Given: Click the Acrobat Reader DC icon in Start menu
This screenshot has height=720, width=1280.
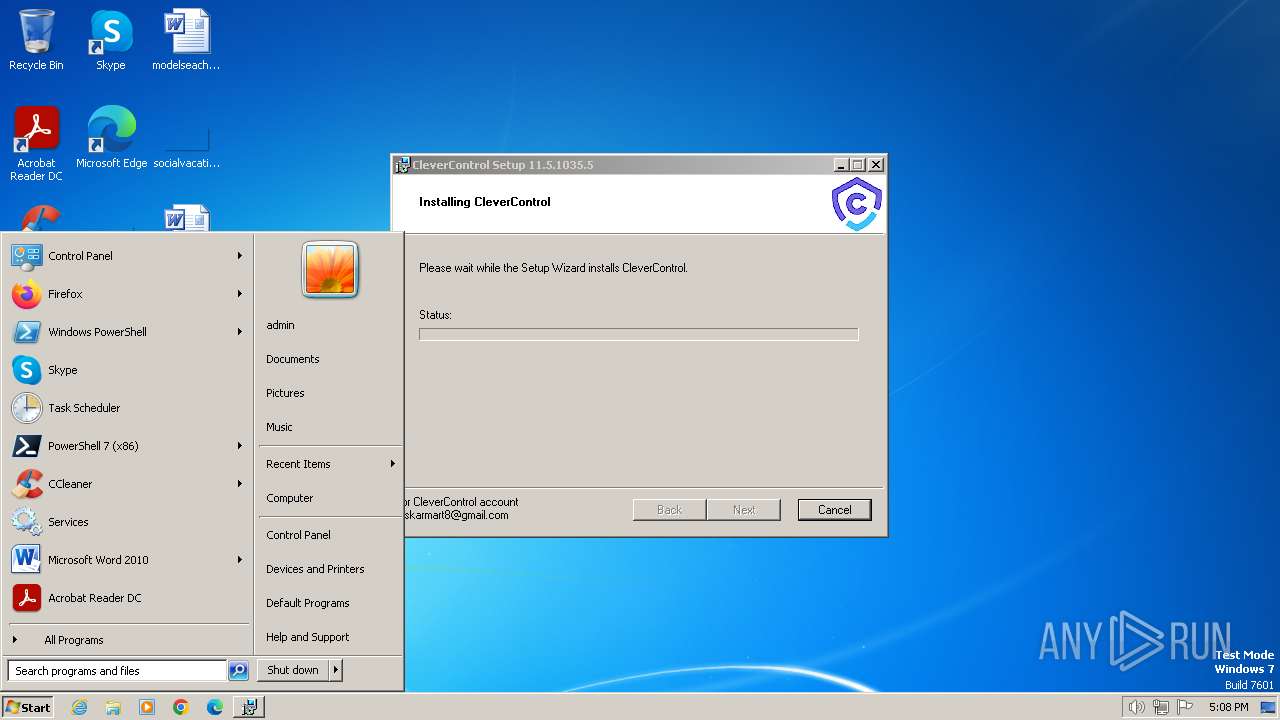Looking at the screenshot, I should coord(26,598).
